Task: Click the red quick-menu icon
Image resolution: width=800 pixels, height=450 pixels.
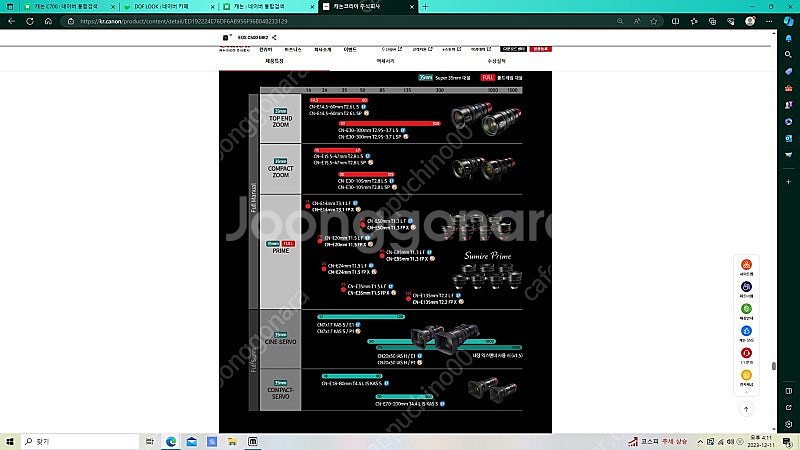Action: tap(746, 353)
